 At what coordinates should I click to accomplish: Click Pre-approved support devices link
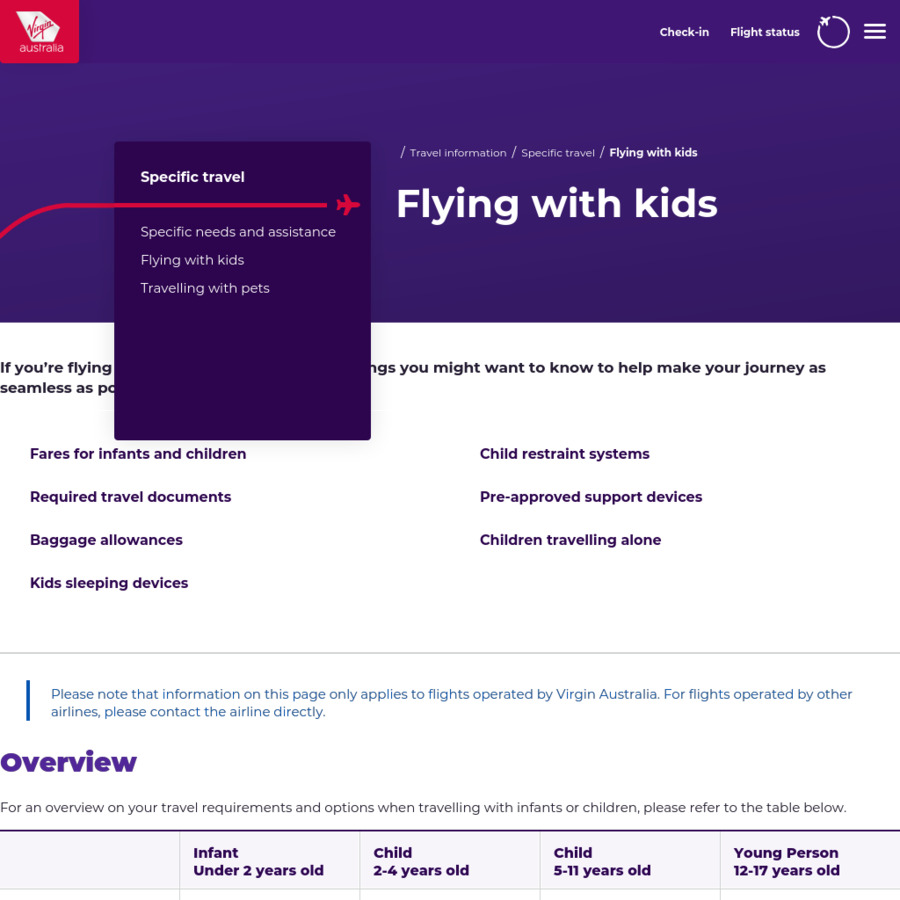(591, 497)
